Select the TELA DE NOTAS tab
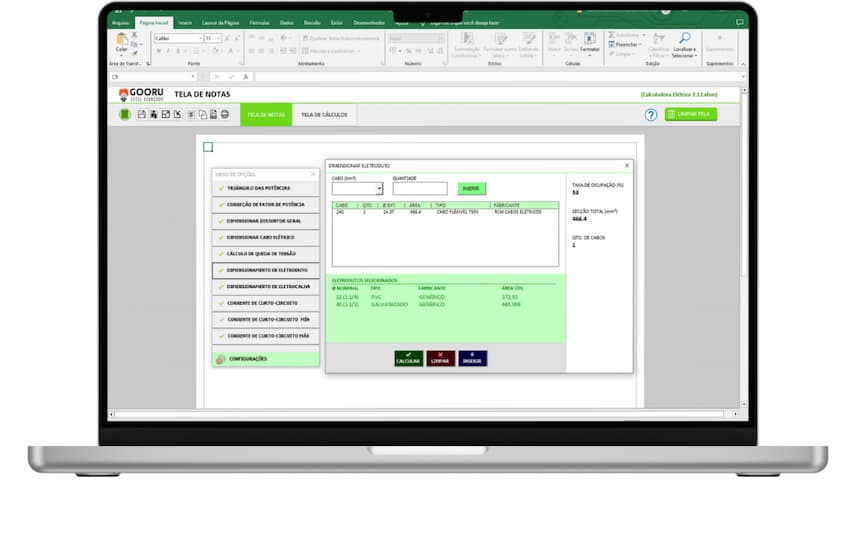 point(266,115)
